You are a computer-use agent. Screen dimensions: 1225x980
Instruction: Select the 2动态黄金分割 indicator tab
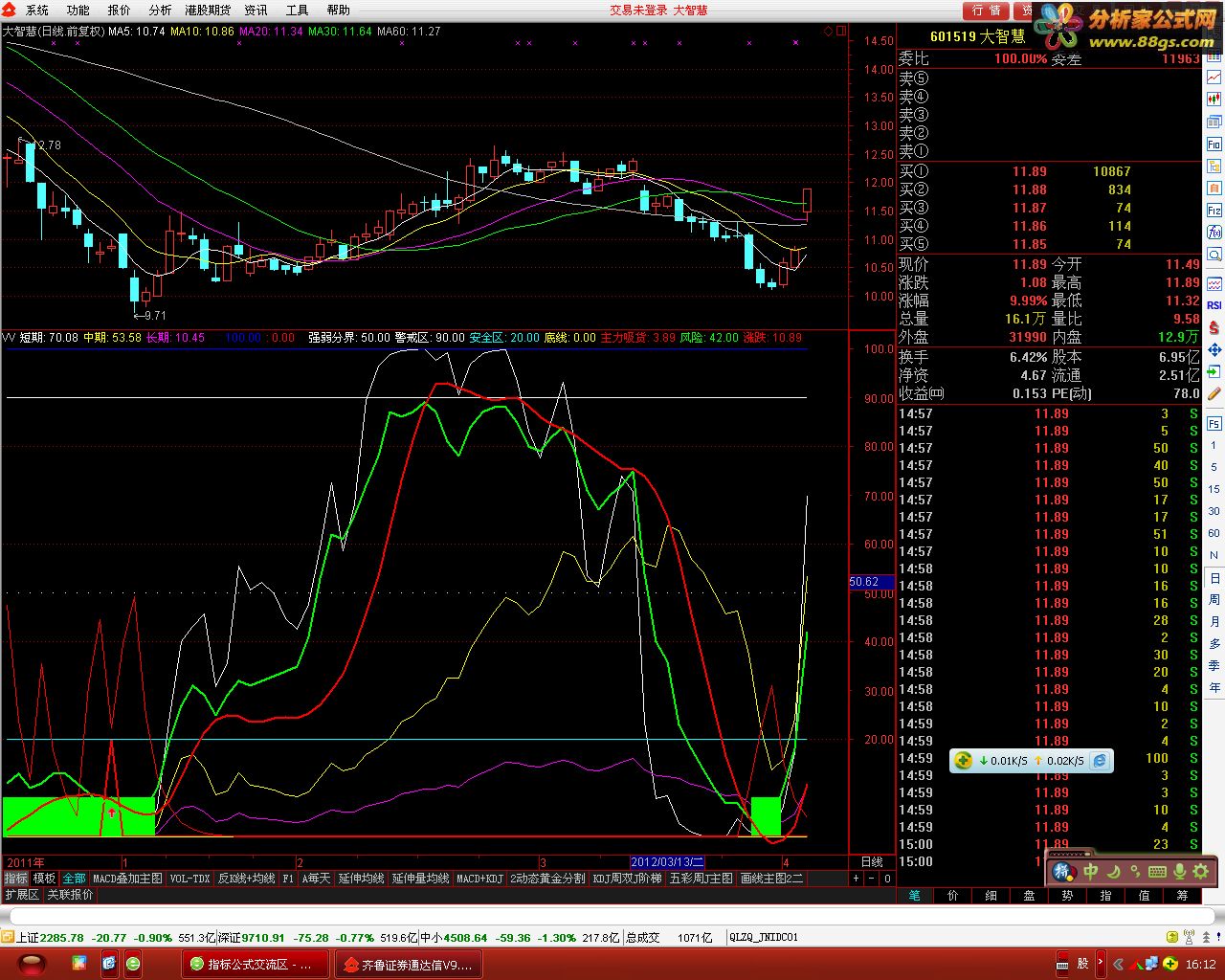(546, 879)
